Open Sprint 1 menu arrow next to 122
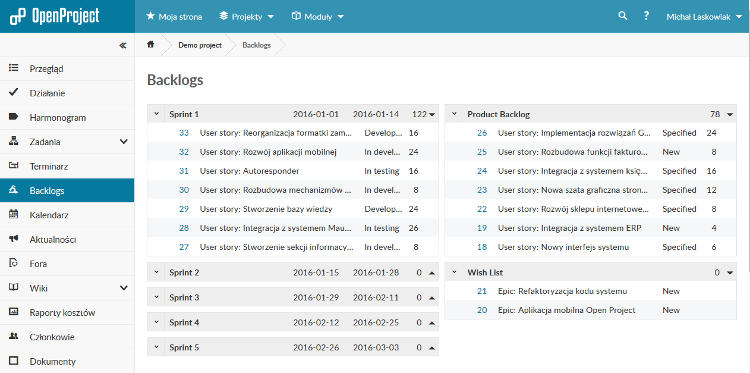 pyautogui.click(x=432, y=115)
